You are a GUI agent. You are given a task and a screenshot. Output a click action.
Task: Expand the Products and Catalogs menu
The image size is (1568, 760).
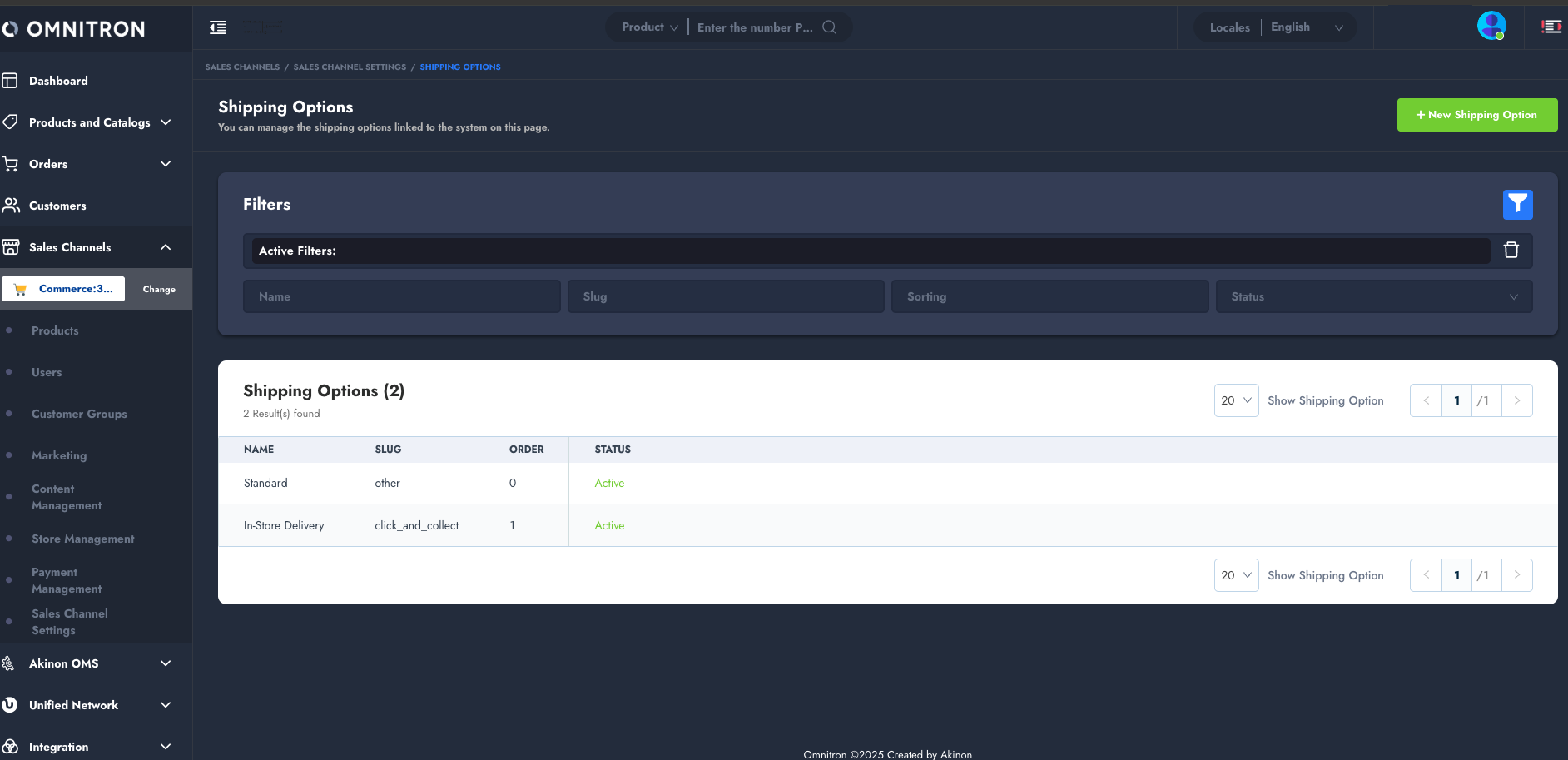tap(90, 122)
